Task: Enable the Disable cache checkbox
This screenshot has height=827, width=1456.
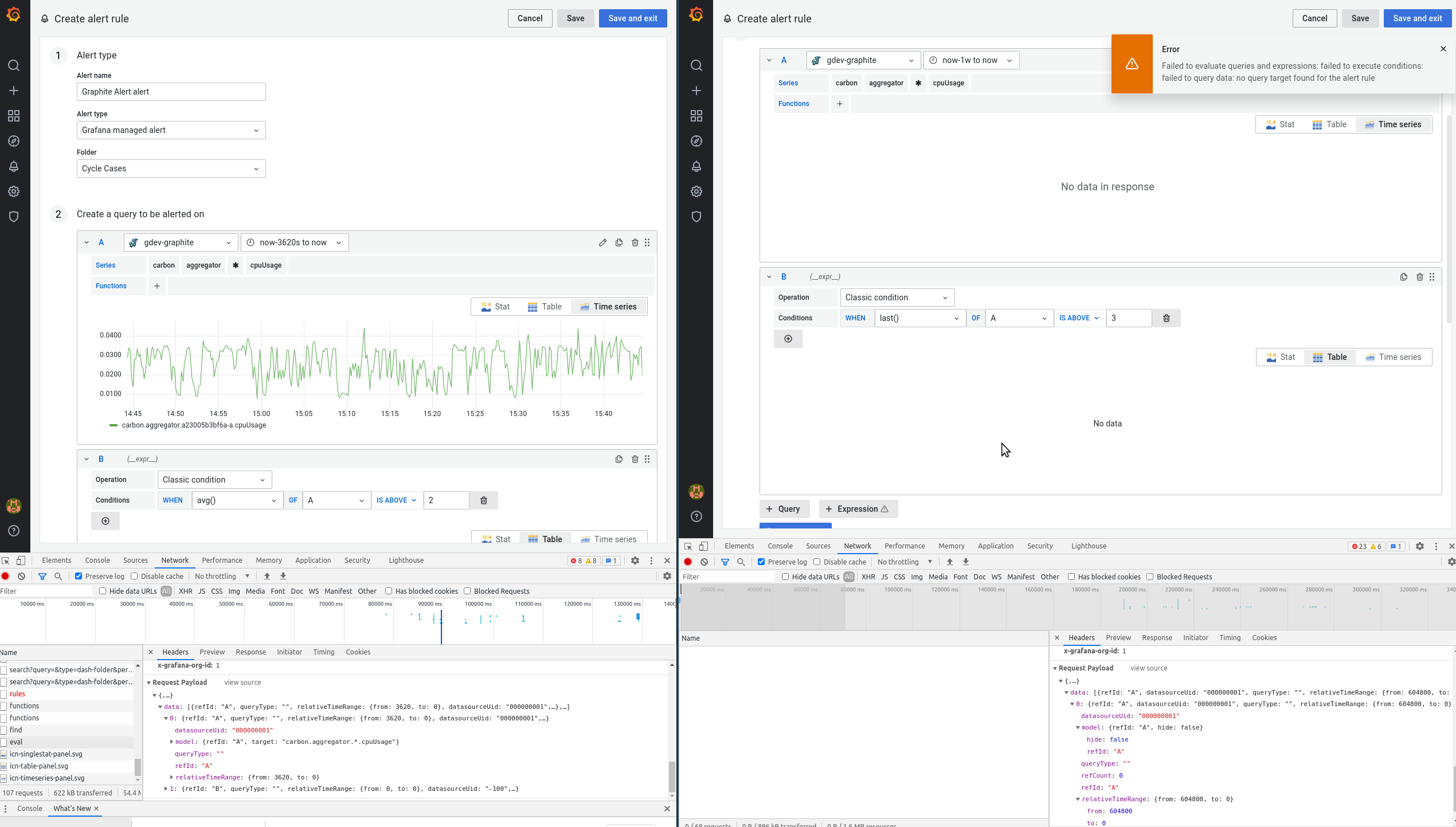Action: coord(133,576)
